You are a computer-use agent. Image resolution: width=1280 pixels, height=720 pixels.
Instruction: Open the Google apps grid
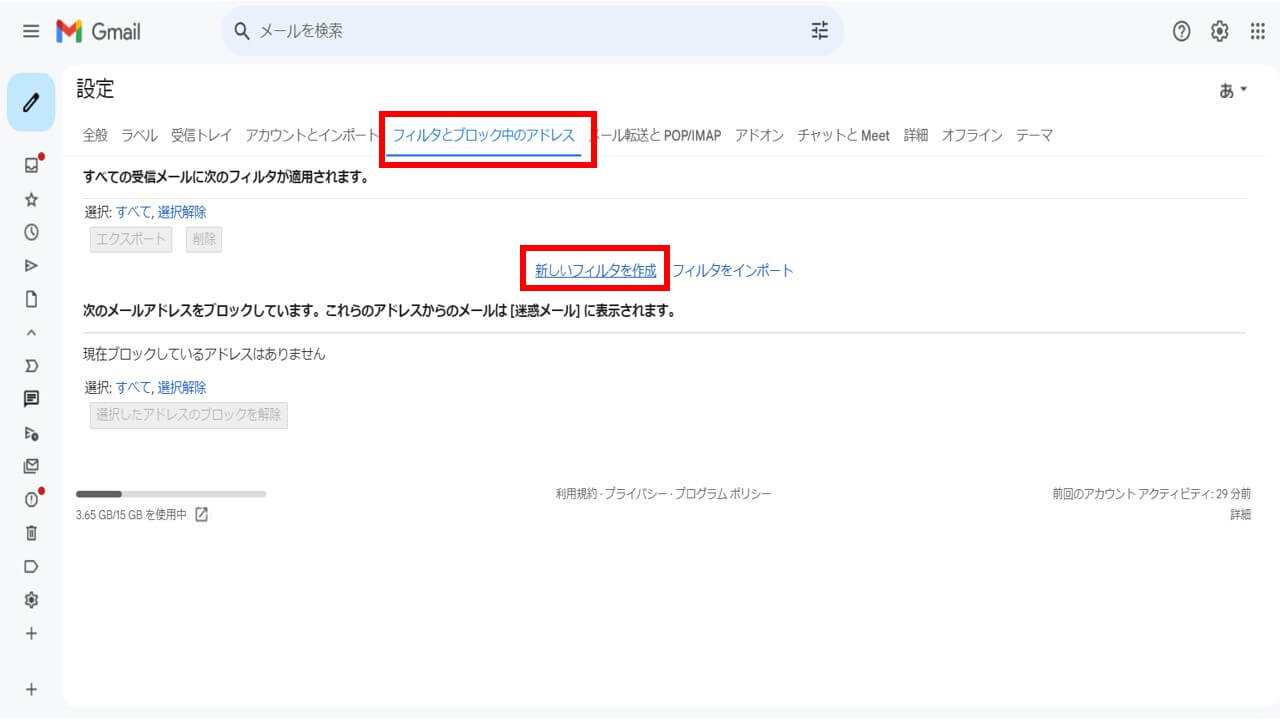pos(1258,31)
